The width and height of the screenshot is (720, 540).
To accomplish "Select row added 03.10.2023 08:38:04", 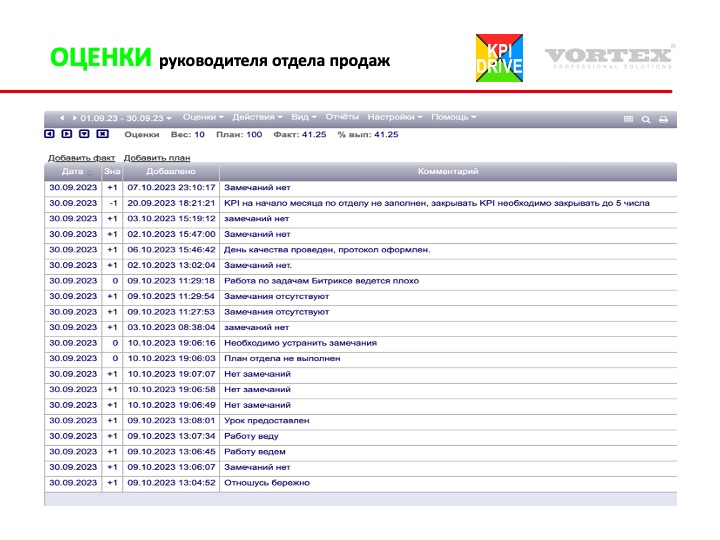I will click(360, 327).
